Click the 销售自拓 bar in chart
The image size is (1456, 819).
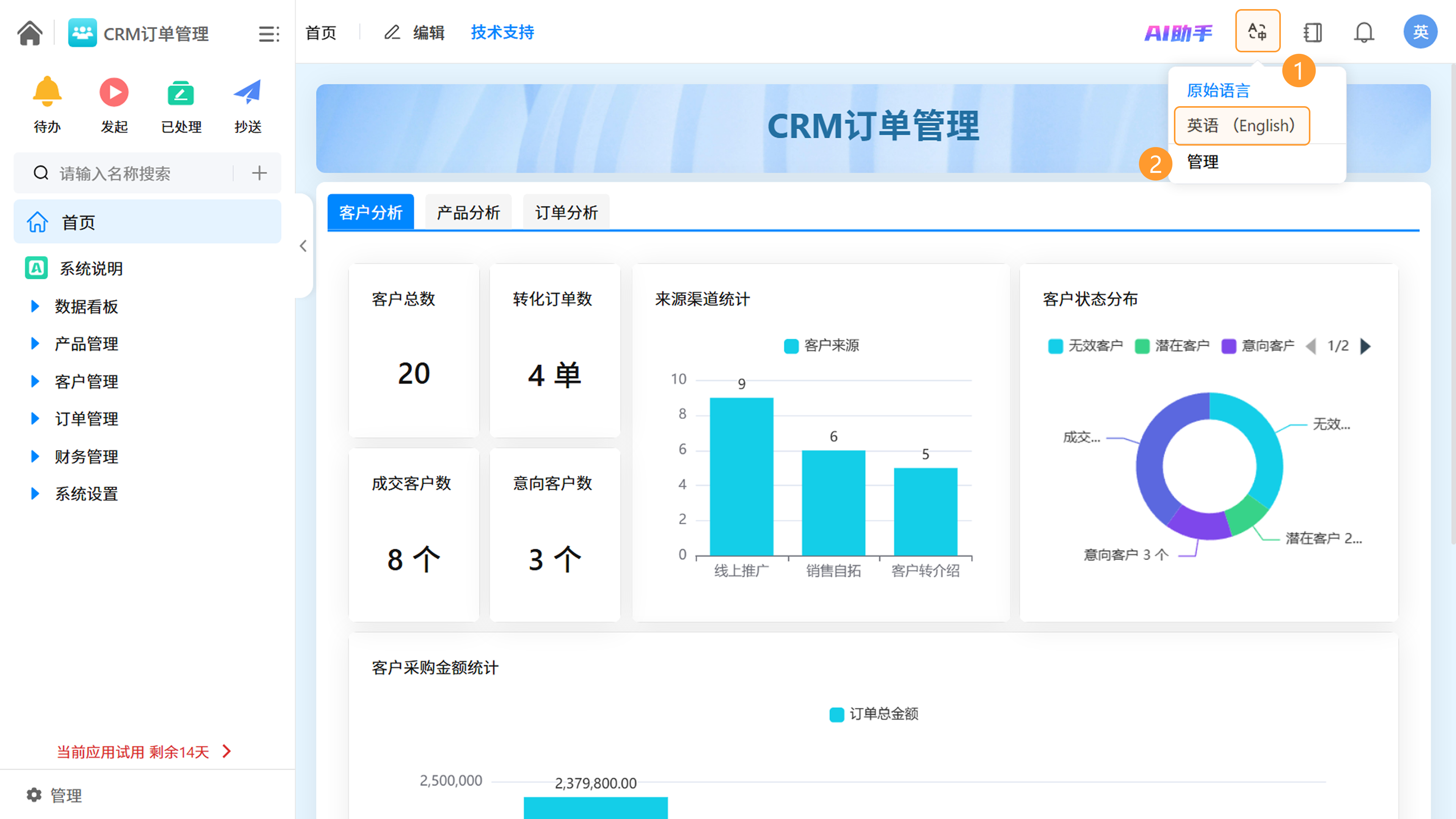(834, 503)
